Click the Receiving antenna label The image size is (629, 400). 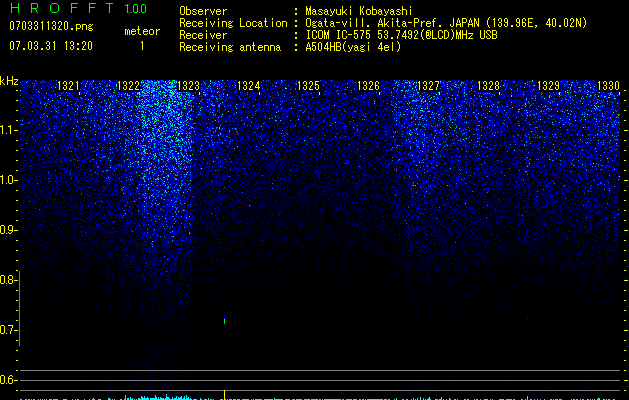pos(230,47)
